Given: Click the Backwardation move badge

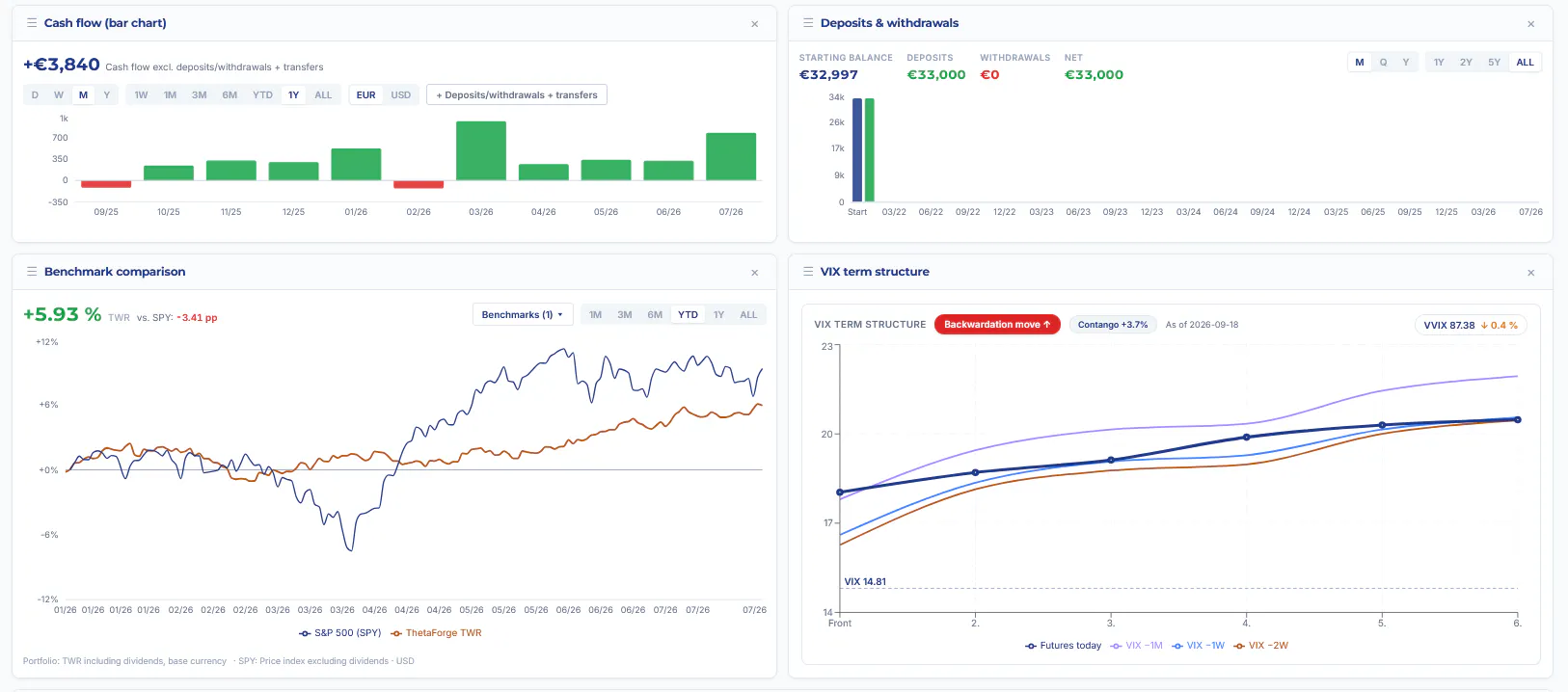Looking at the screenshot, I should [x=997, y=325].
